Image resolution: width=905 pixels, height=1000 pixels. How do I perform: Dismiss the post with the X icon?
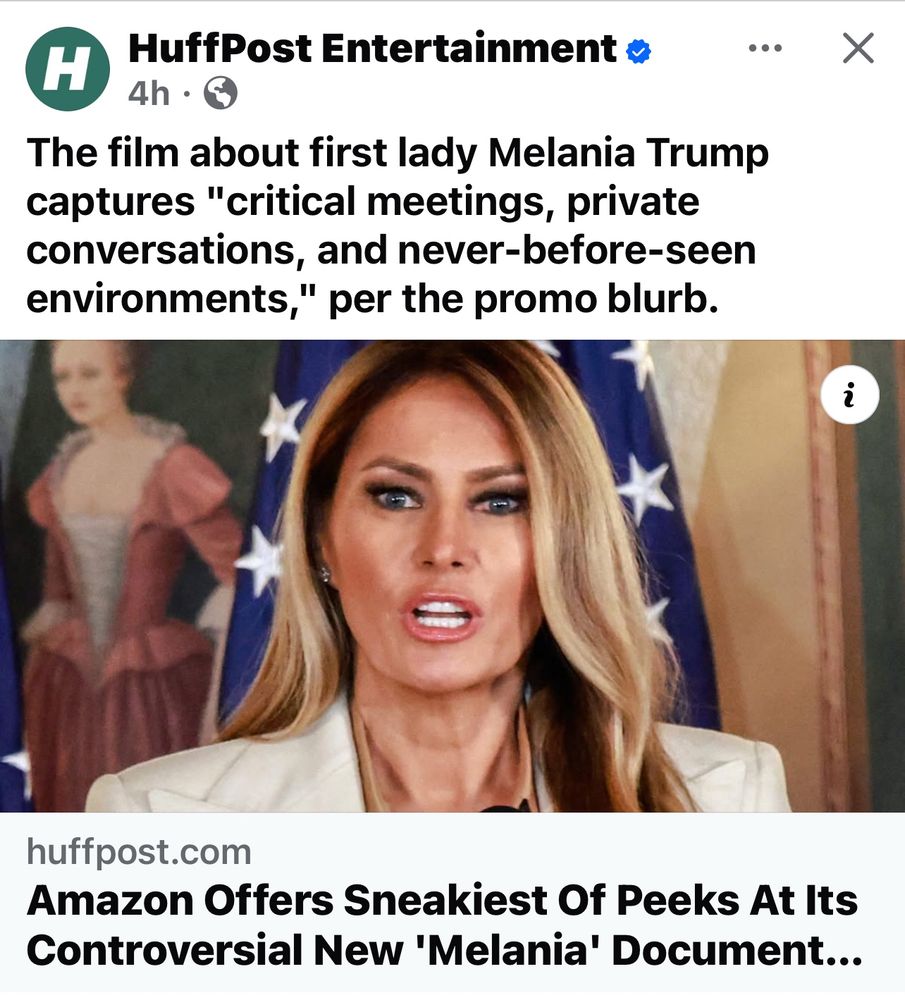tap(858, 48)
